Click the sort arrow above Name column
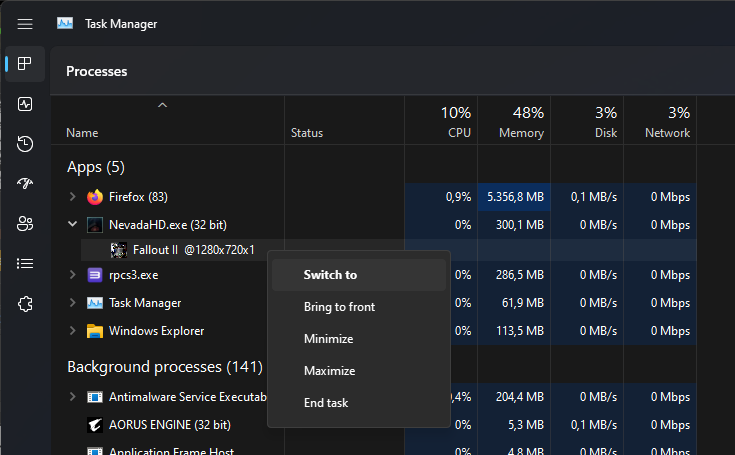The width and height of the screenshot is (735, 455). pos(162,105)
